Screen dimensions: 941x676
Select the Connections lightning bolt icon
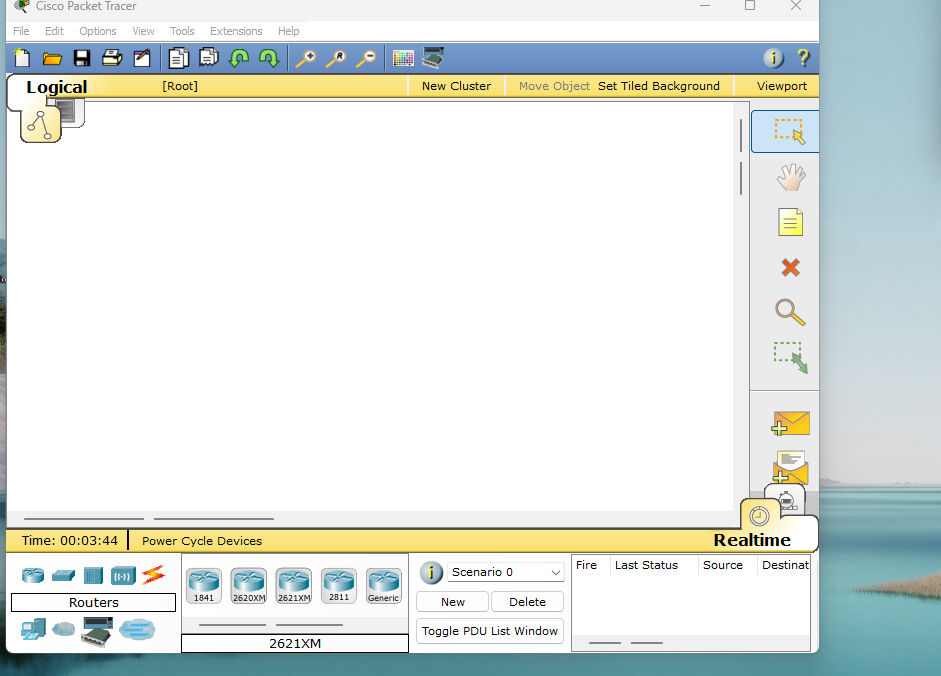(x=154, y=575)
